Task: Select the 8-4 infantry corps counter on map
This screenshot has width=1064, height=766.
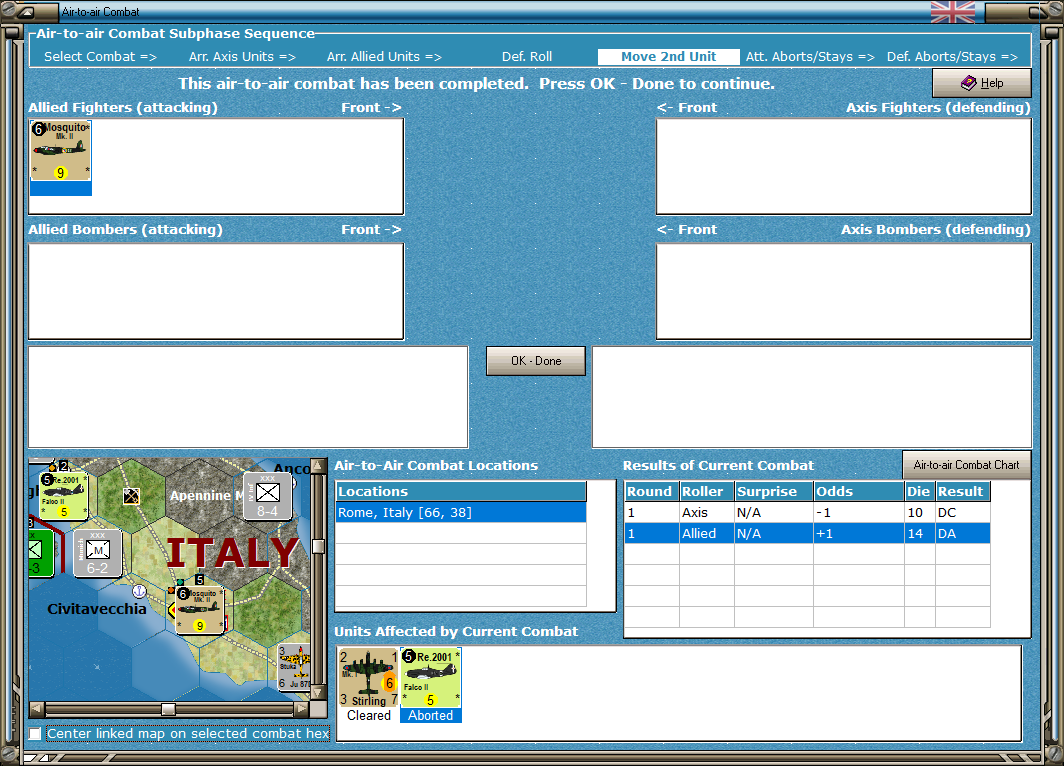Action: (x=267, y=496)
